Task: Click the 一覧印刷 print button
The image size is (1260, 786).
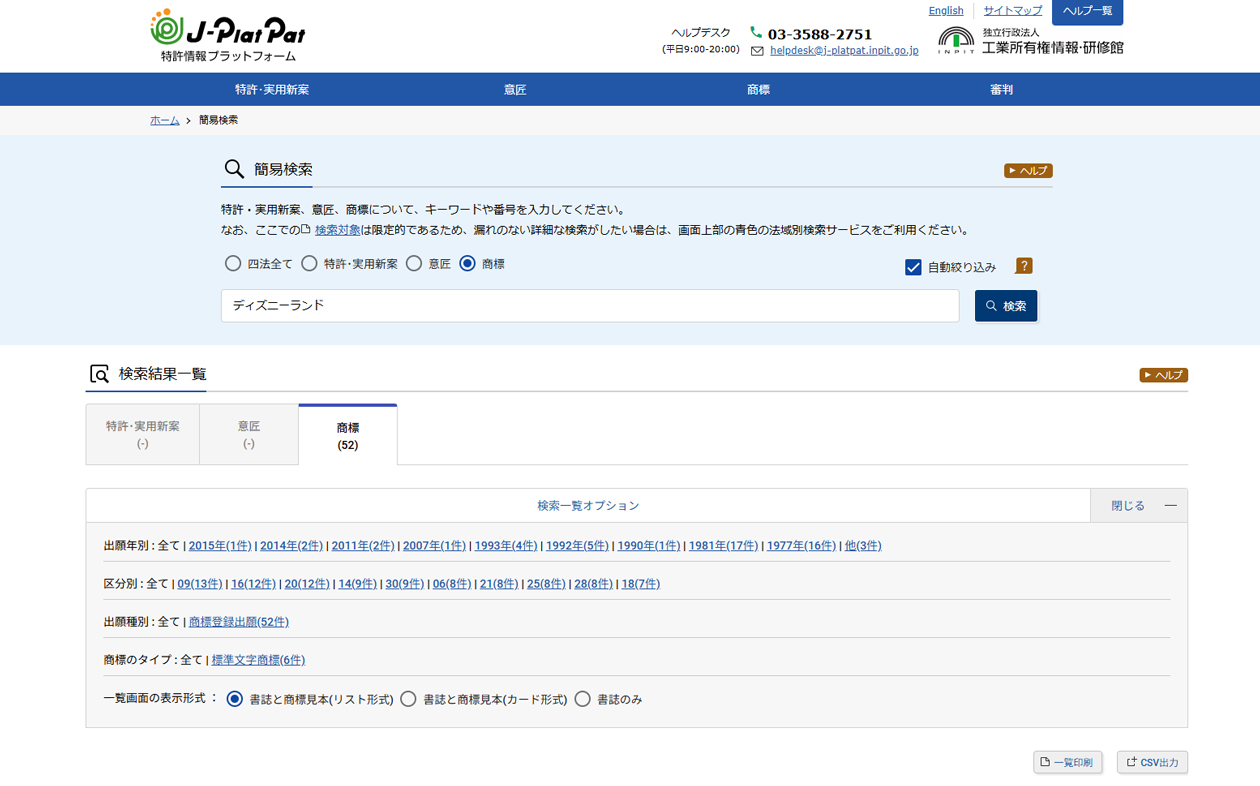Action: 1067,762
